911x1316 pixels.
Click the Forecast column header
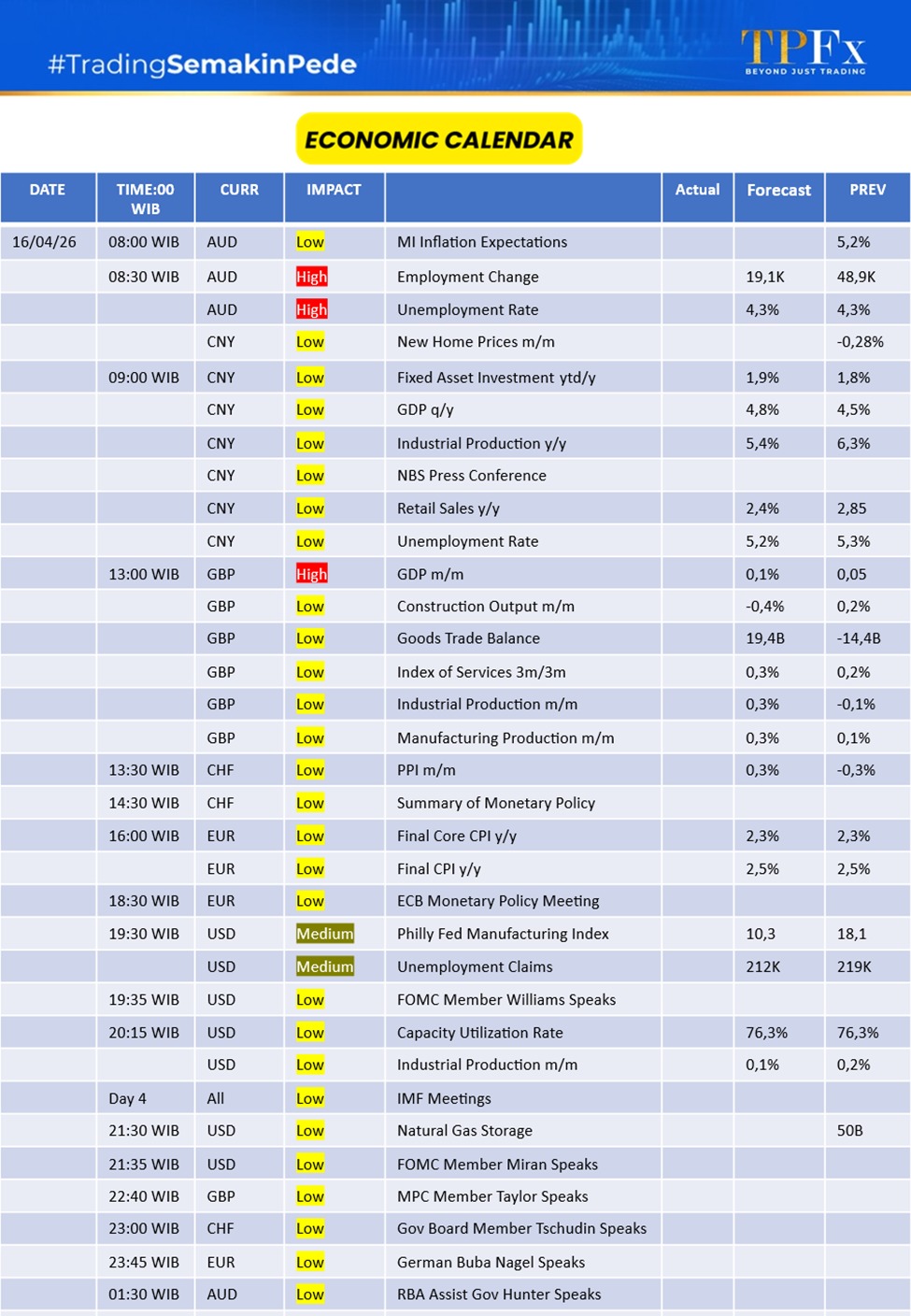coord(778,191)
